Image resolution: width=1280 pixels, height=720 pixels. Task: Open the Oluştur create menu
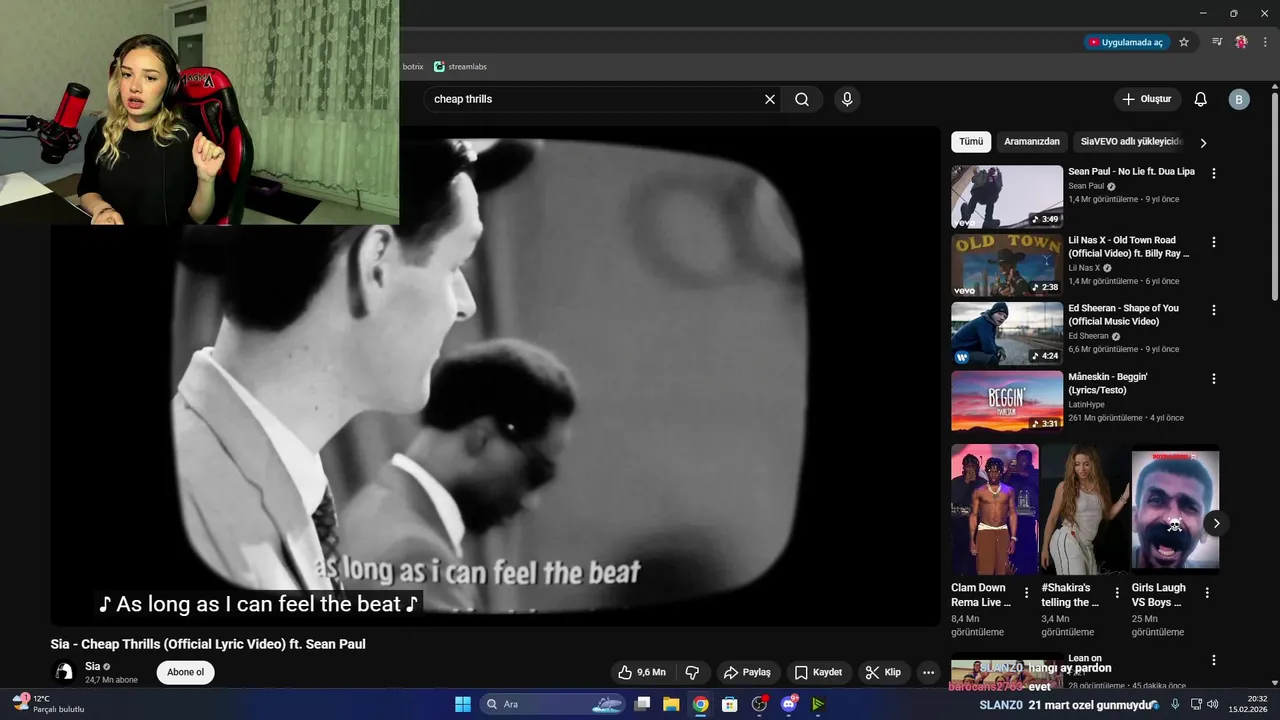[x=1147, y=99]
